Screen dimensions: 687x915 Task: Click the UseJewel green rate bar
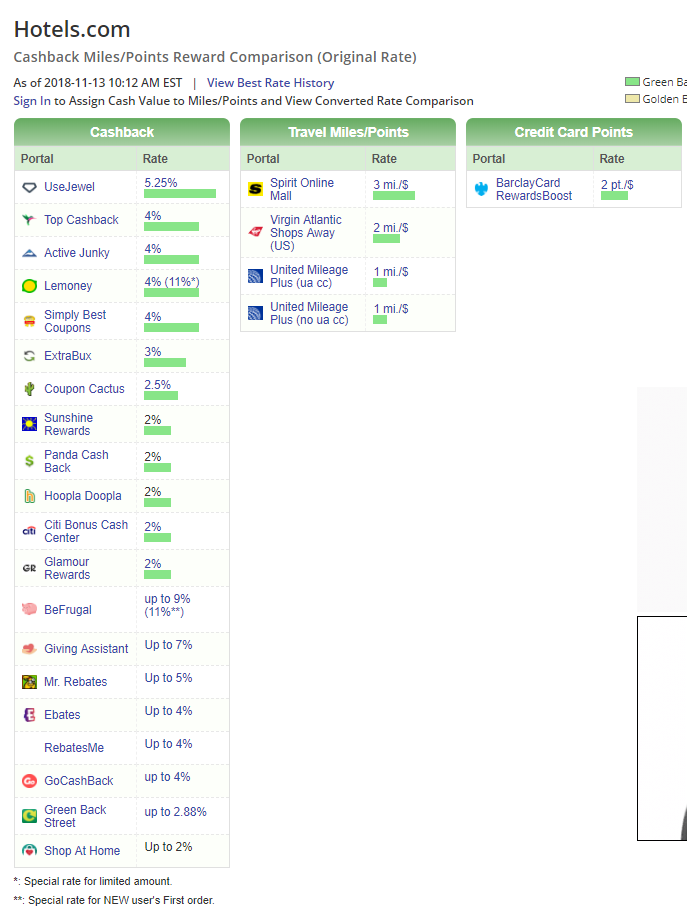point(180,194)
